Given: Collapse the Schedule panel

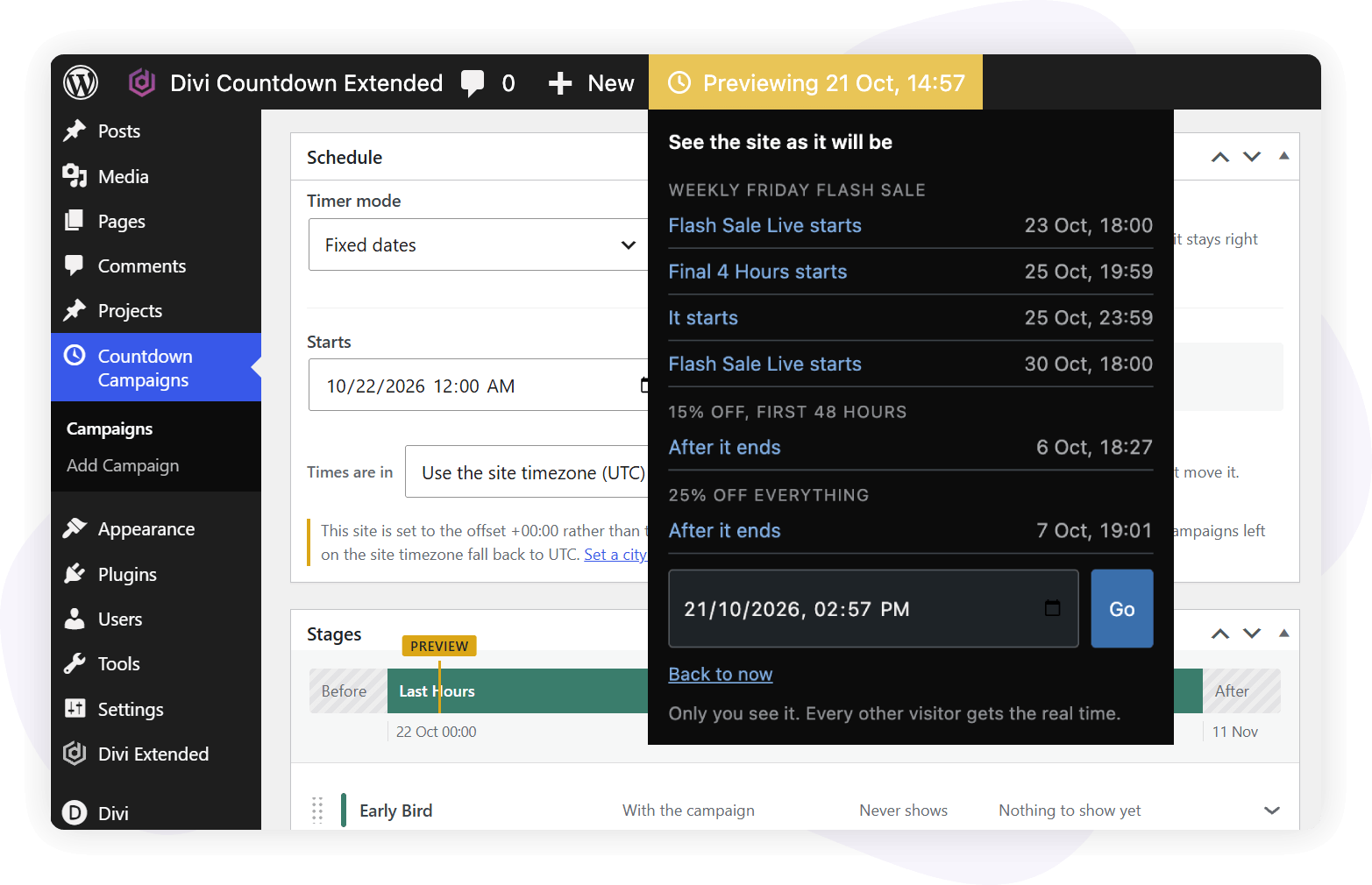Looking at the screenshot, I should [1284, 156].
